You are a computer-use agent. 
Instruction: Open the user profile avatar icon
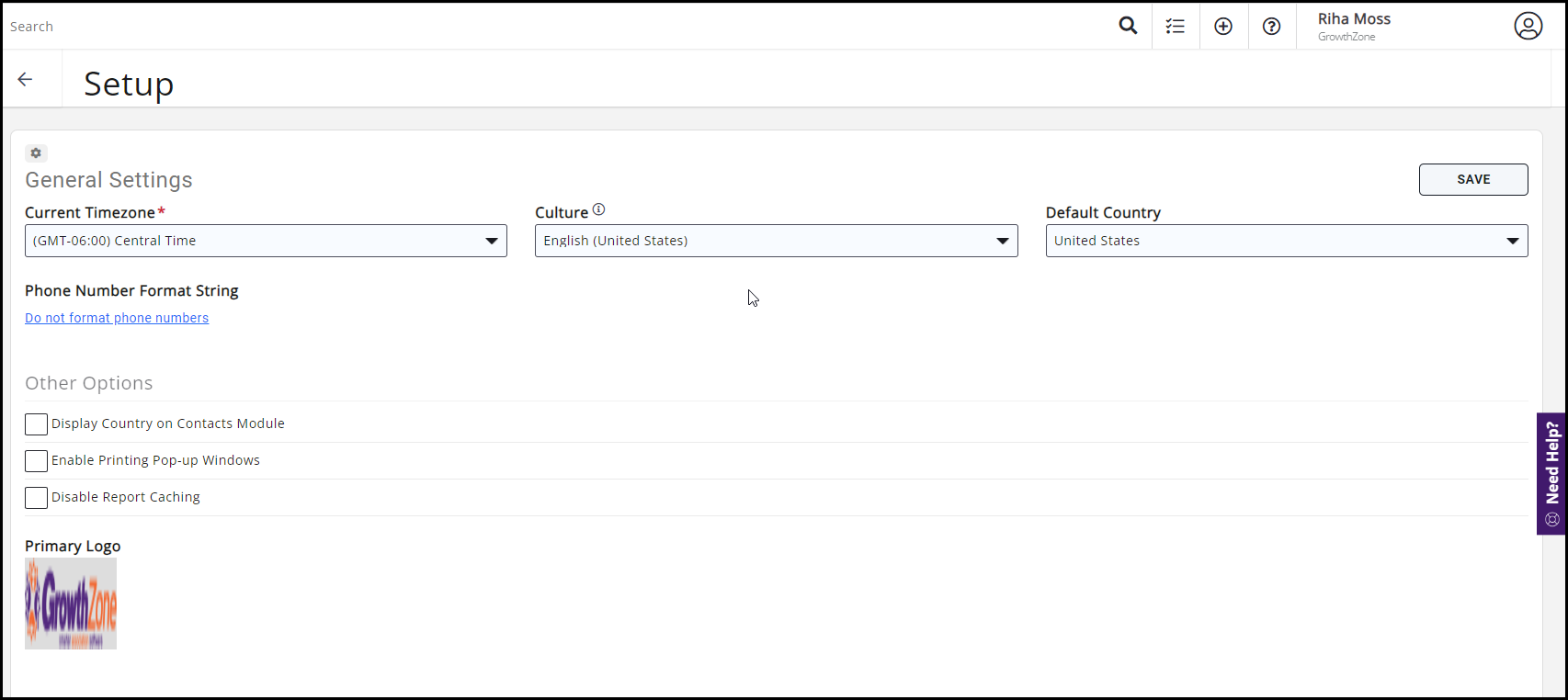1528,27
